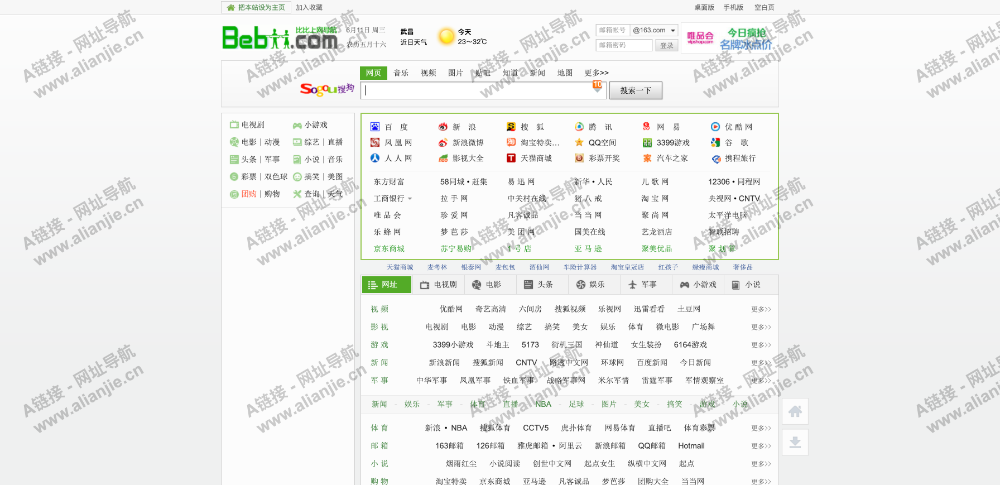Expand 更多>> in the 游戏 row
Image resolution: width=1000 pixels, height=485 pixels.
(x=761, y=345)
